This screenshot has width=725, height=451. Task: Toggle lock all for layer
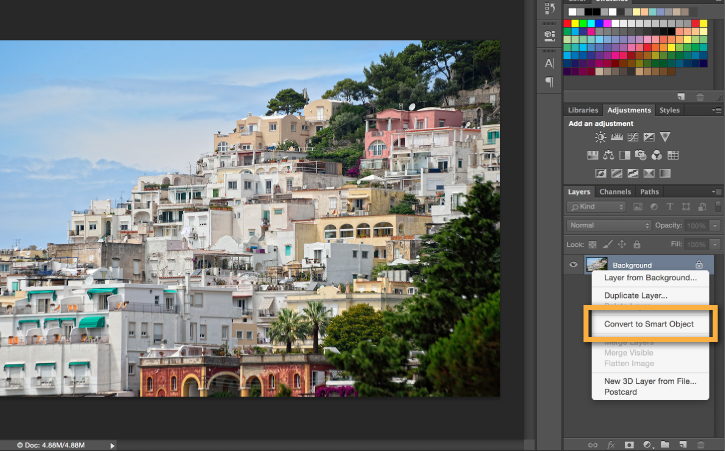[637, 244]
